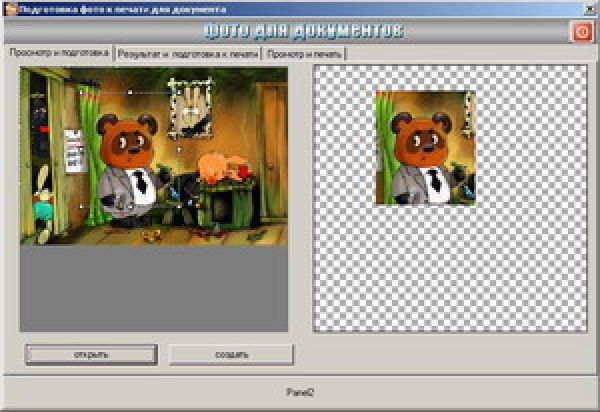Click the 'открыть' button
The width and height of the screenshot is (600, 412).
(91, 355)
